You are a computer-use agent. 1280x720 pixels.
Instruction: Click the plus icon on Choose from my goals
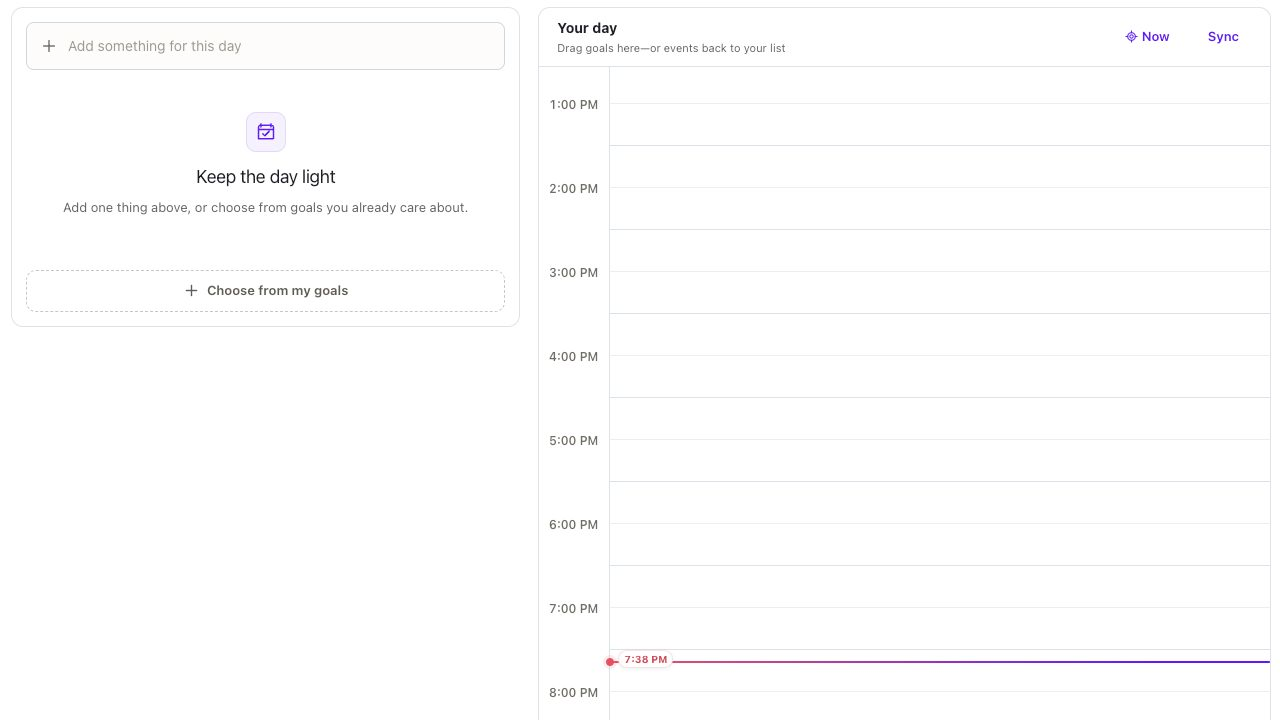pyautogui.click(x=191, y=291)
